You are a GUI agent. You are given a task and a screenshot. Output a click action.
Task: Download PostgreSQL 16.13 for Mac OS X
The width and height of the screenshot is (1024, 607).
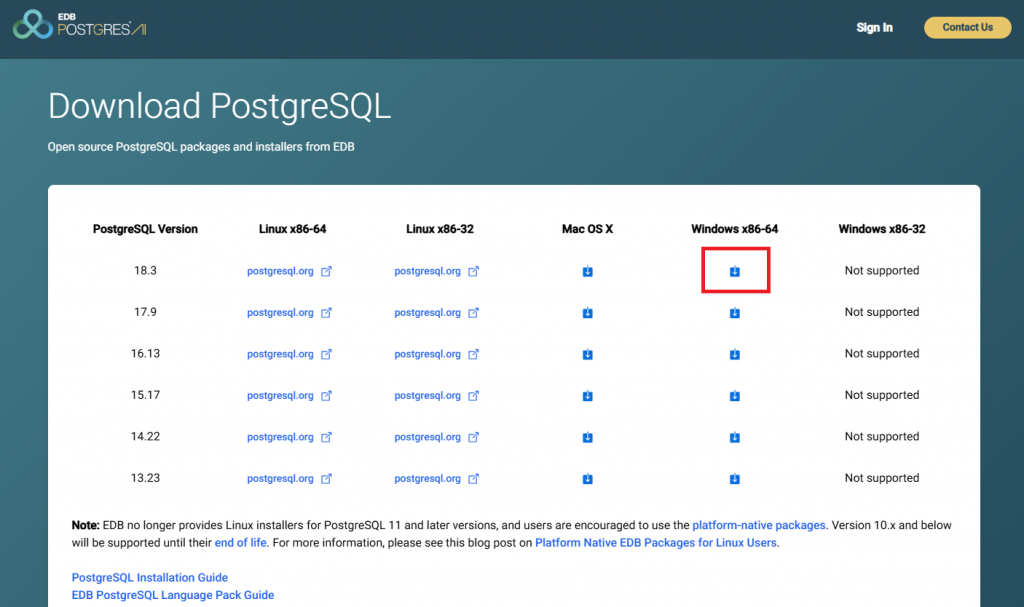click(587, 354)
